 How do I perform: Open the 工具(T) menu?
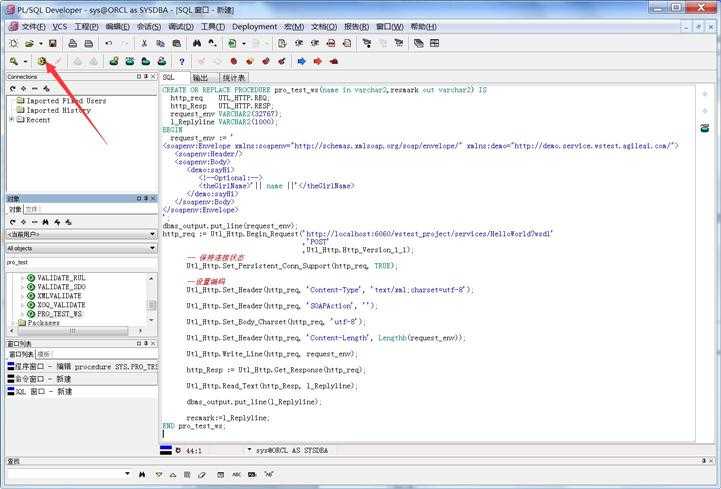[213, 27]
